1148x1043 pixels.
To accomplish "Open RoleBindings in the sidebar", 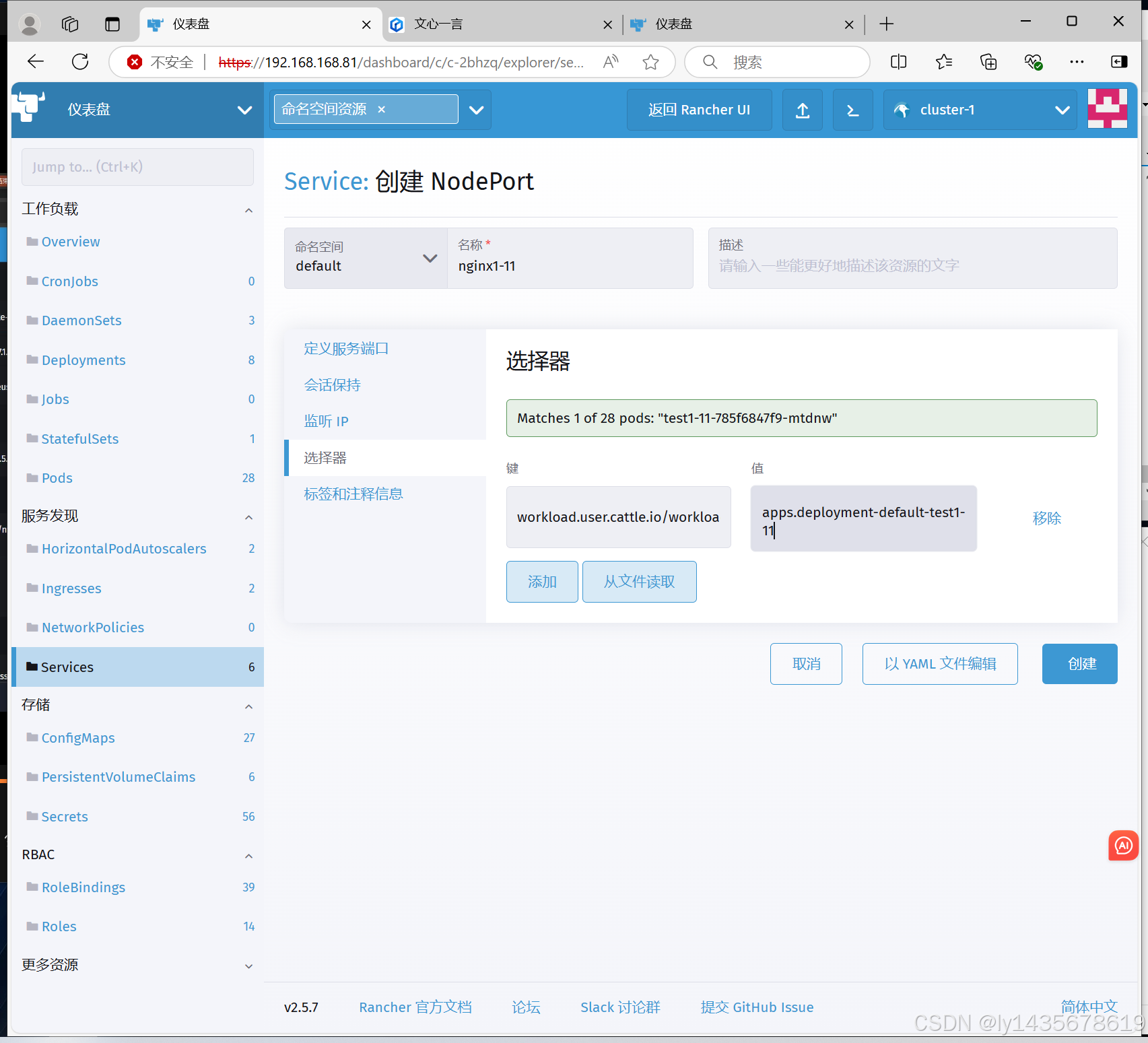I will (x=83, y=887).
